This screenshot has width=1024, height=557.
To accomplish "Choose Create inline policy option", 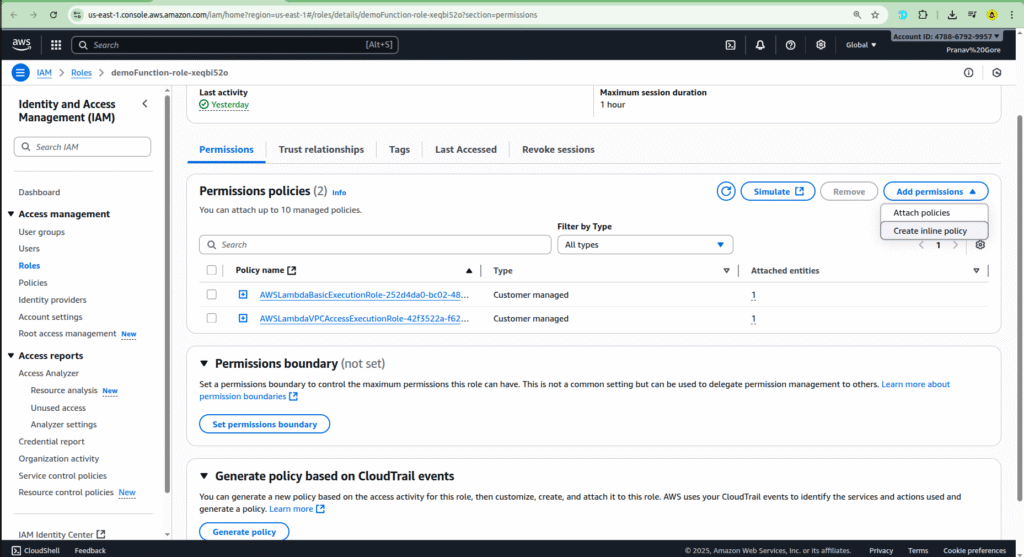I will (x=934, y=231).
